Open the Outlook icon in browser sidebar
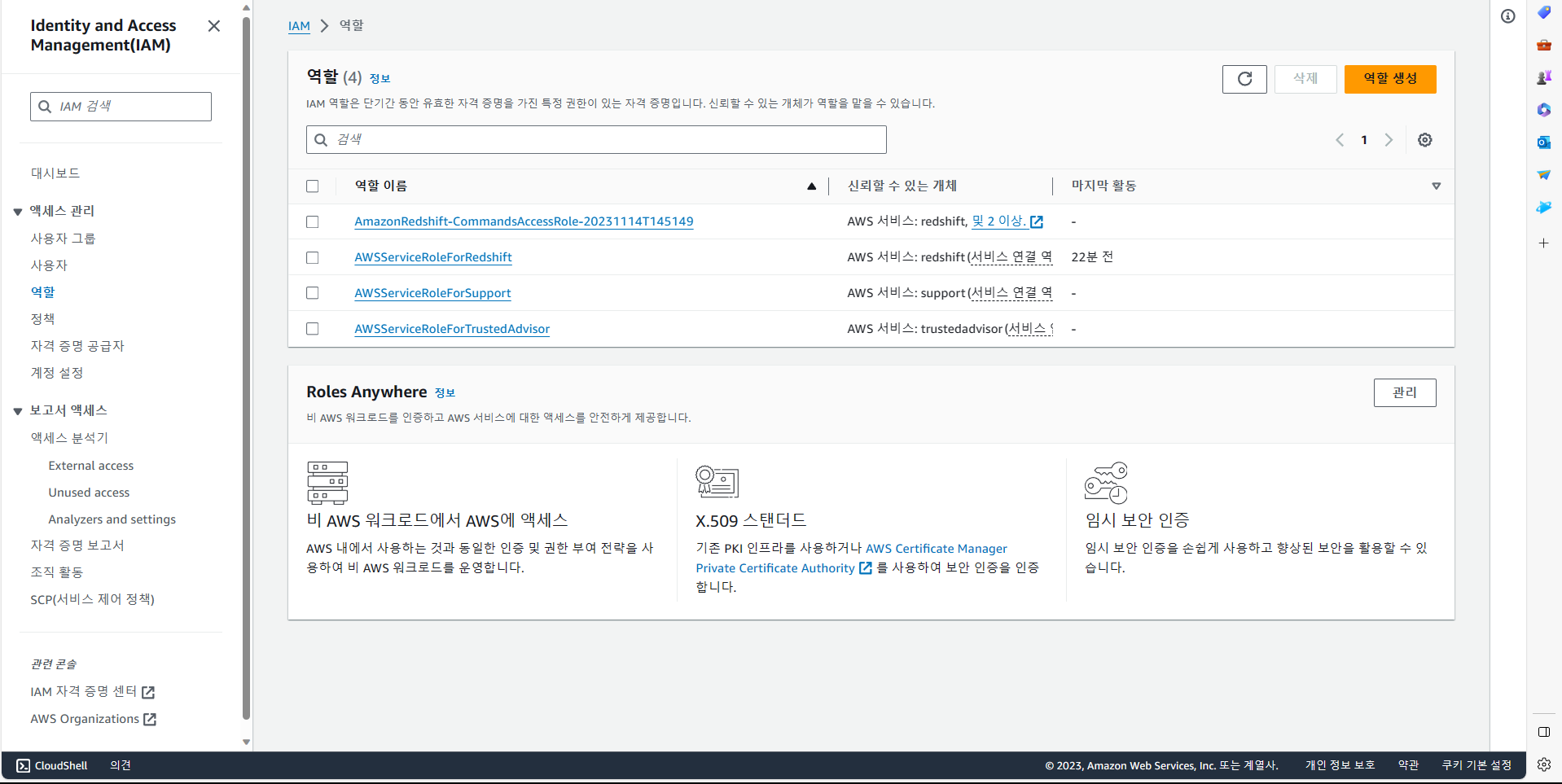Image resolution: width=1562 pixels, height=784 pixels. (1544, 142)
